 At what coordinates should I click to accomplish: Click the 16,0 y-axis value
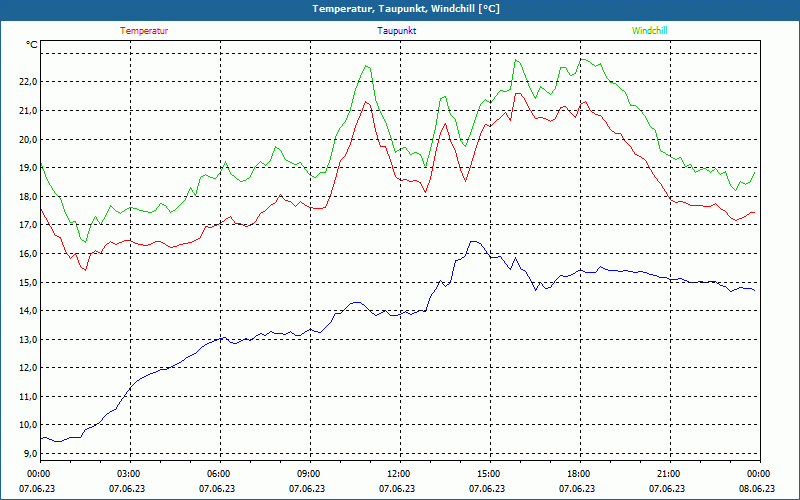[29, 253]
